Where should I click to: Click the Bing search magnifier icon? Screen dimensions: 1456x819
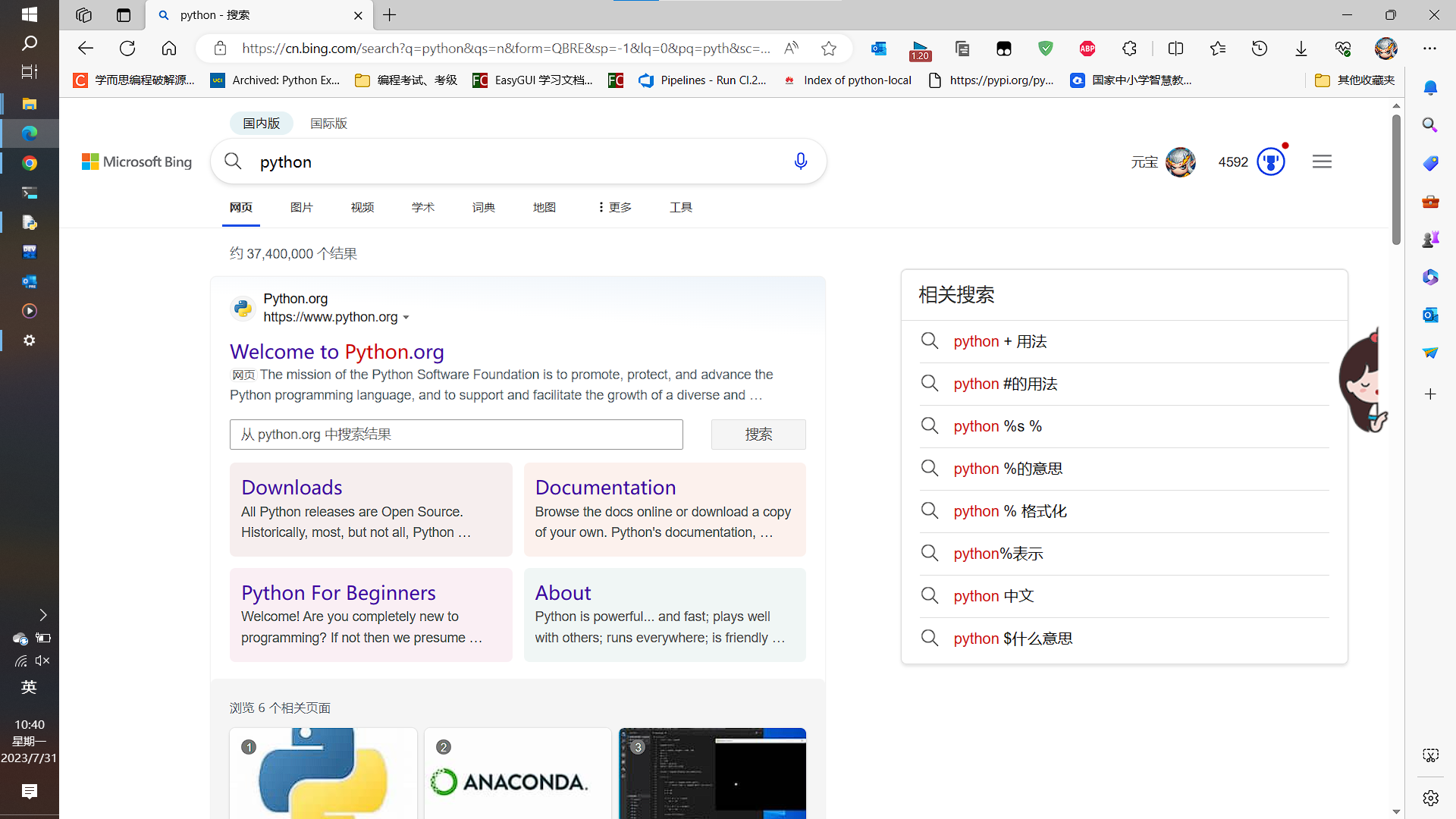(x=234, y=162)
